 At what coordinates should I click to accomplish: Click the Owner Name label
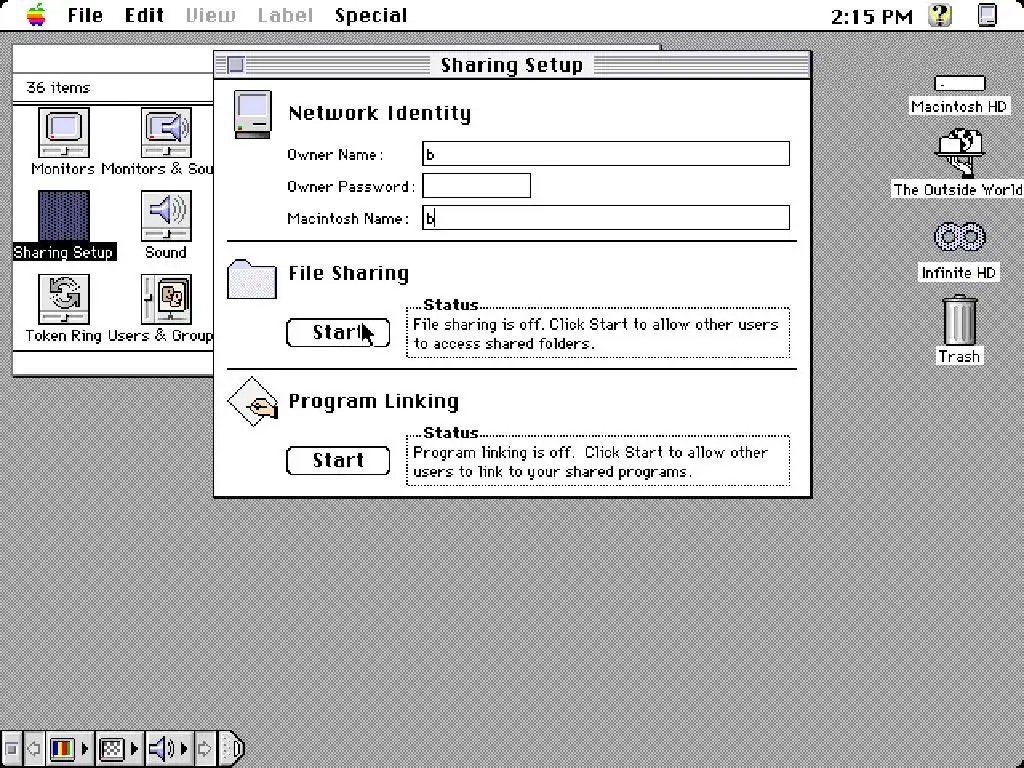[335, 155]
